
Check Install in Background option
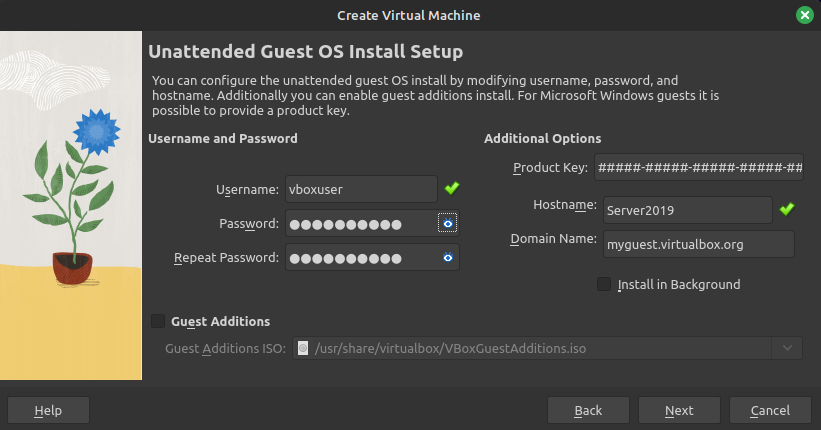(x=604, y=284)
